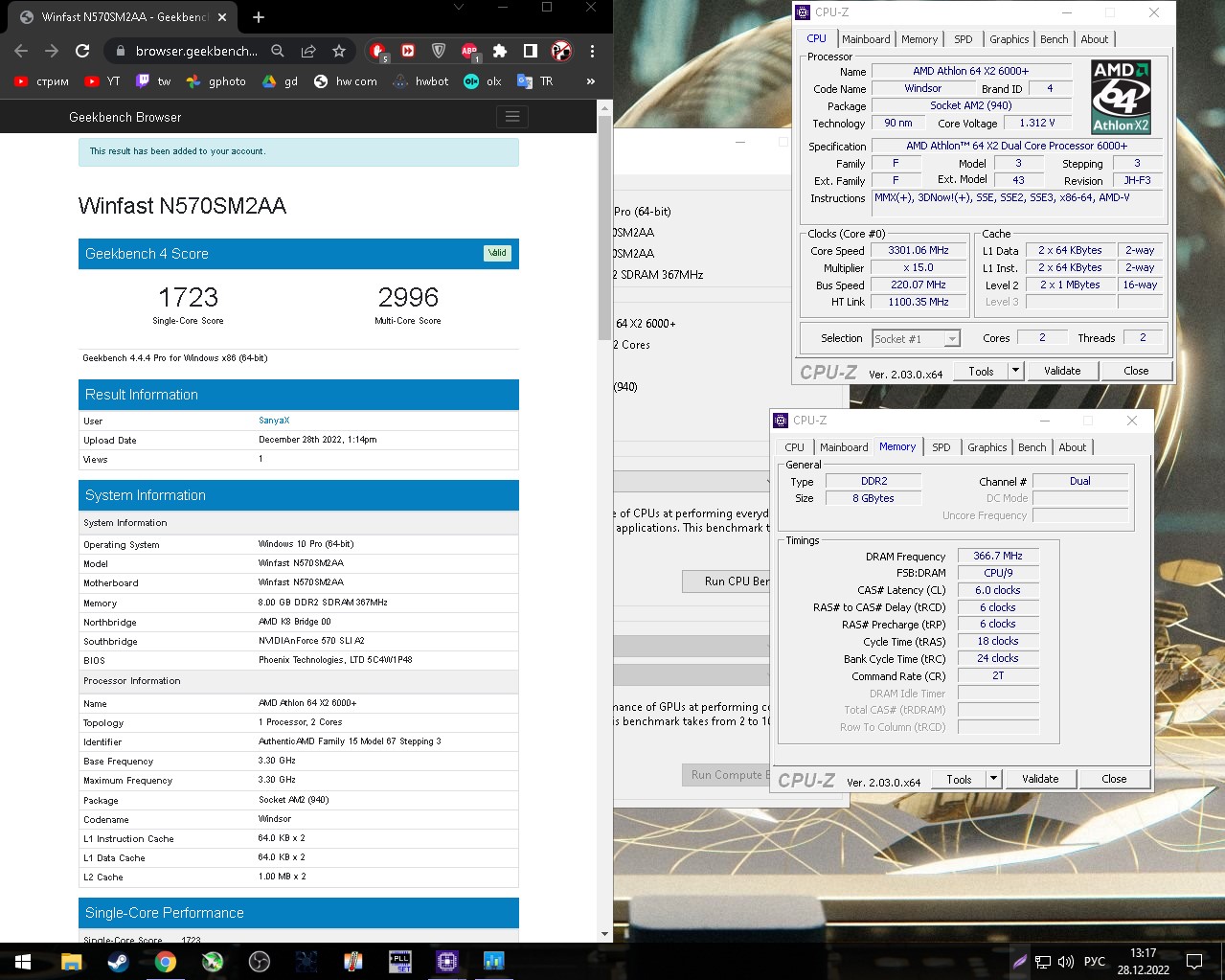This screenshot has height=980, width=1225.
Task: Open Chrome's three-dot menu
Action: pos(592,51)
